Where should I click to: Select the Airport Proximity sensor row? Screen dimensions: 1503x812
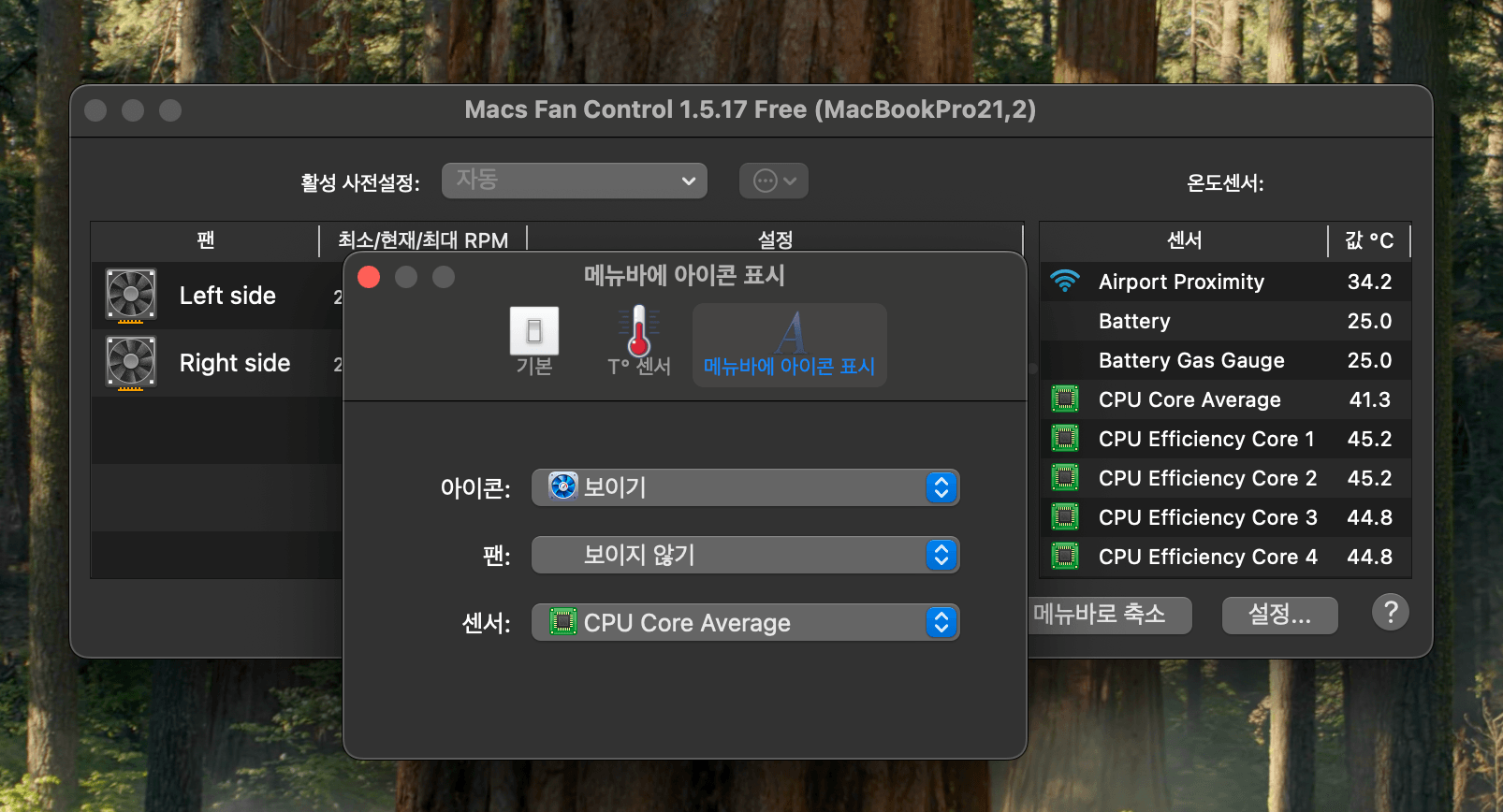click(x=1225, y=282)
